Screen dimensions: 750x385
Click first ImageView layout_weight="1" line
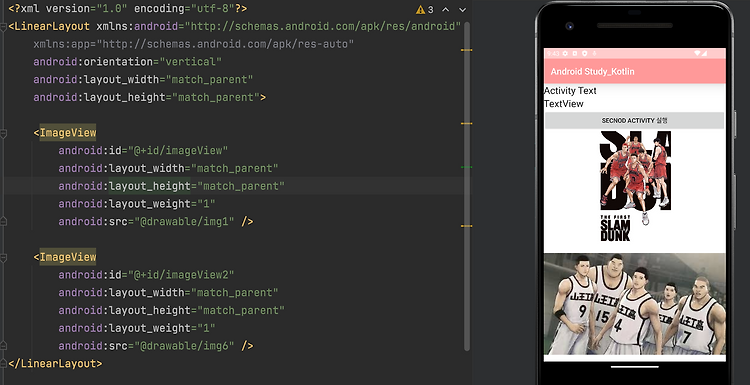[x=137, y=204]
